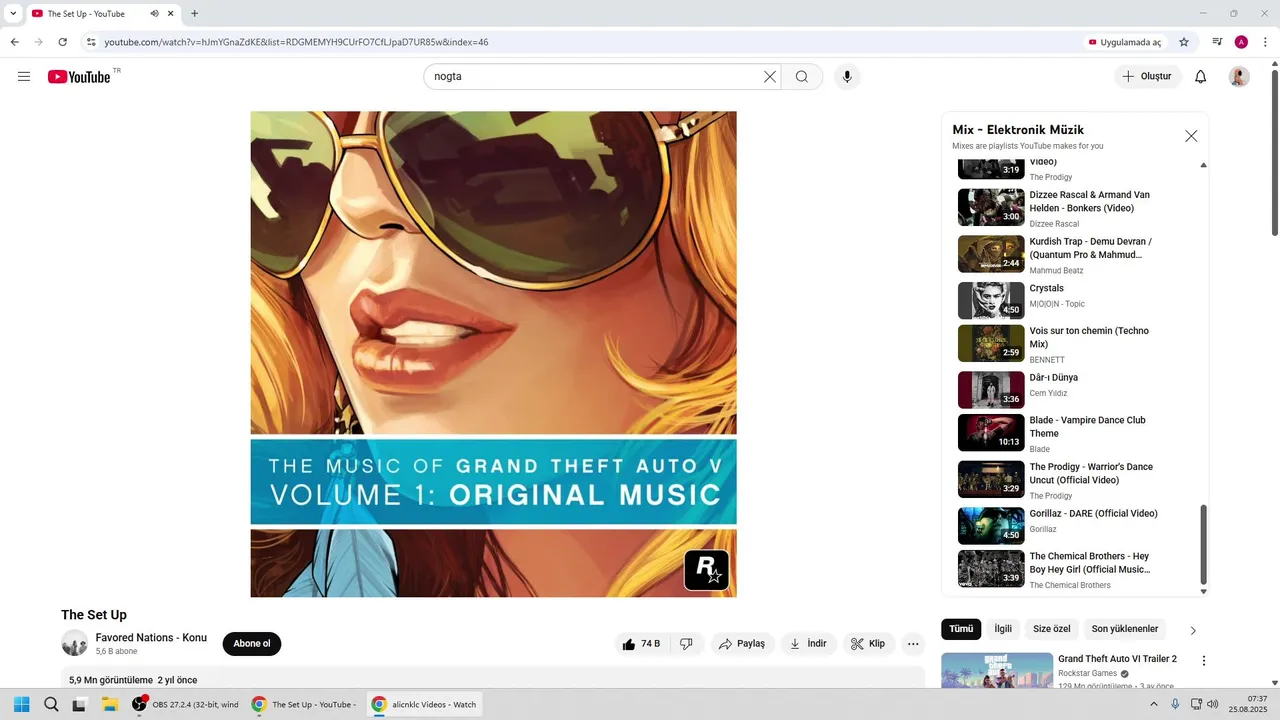Switch to alicnklc Videos taskbar window
1280x720 pixels.
(425, 704)
